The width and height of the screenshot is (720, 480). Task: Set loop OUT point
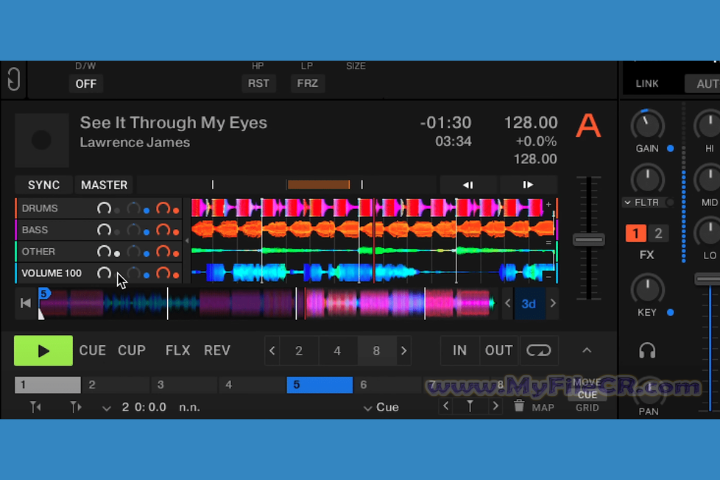pyautogui.click(x=499, y=350)
